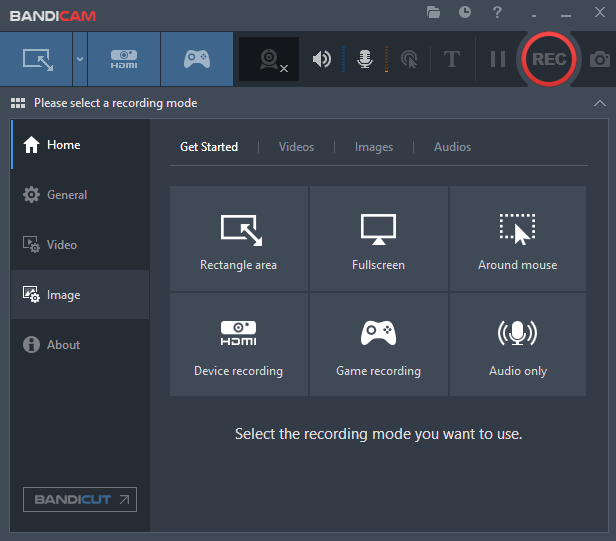
Task: Click the pause recording button
Action: (x=498, y=59)
